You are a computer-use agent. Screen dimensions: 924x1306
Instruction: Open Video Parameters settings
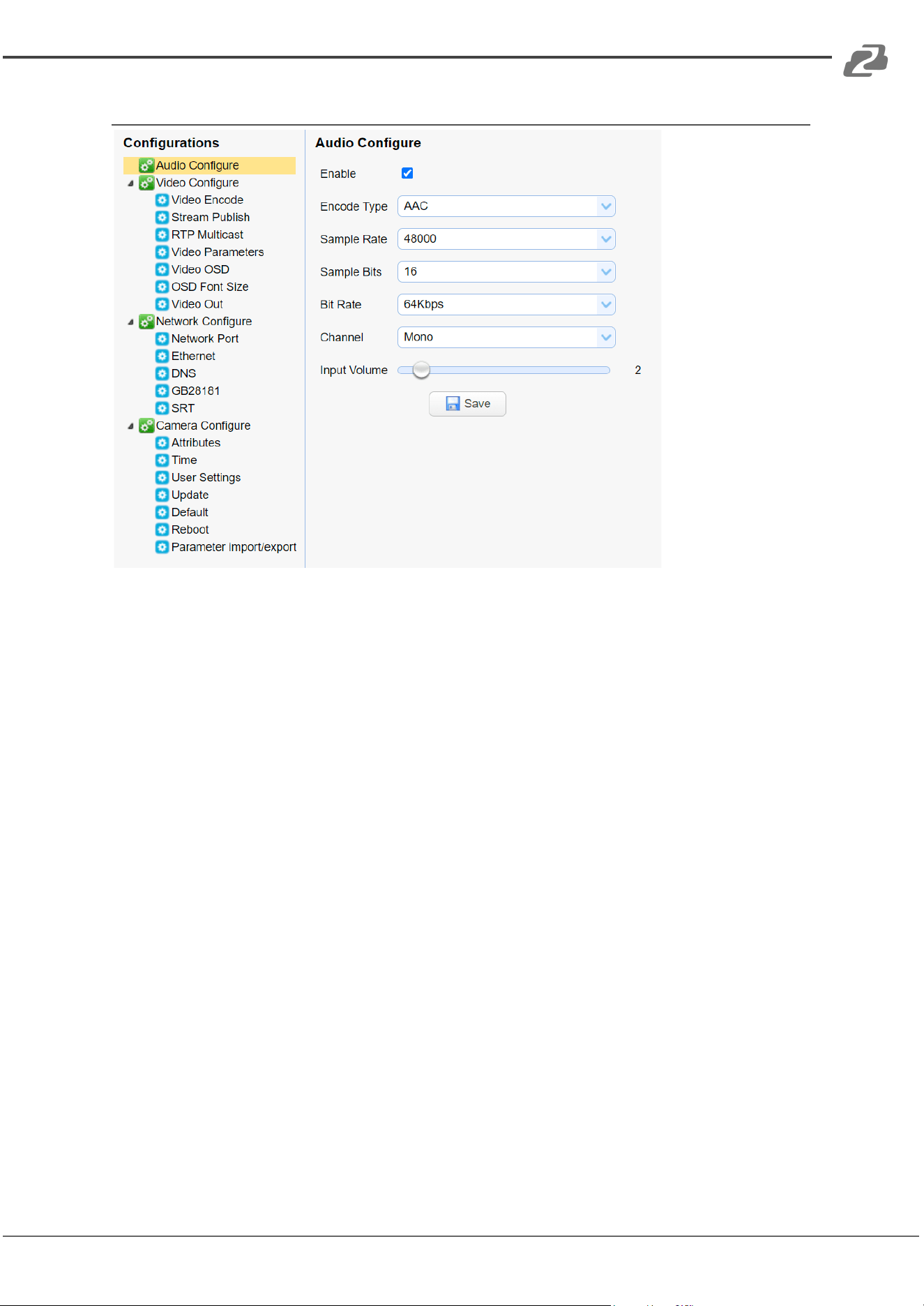click(x=218, y=252)
